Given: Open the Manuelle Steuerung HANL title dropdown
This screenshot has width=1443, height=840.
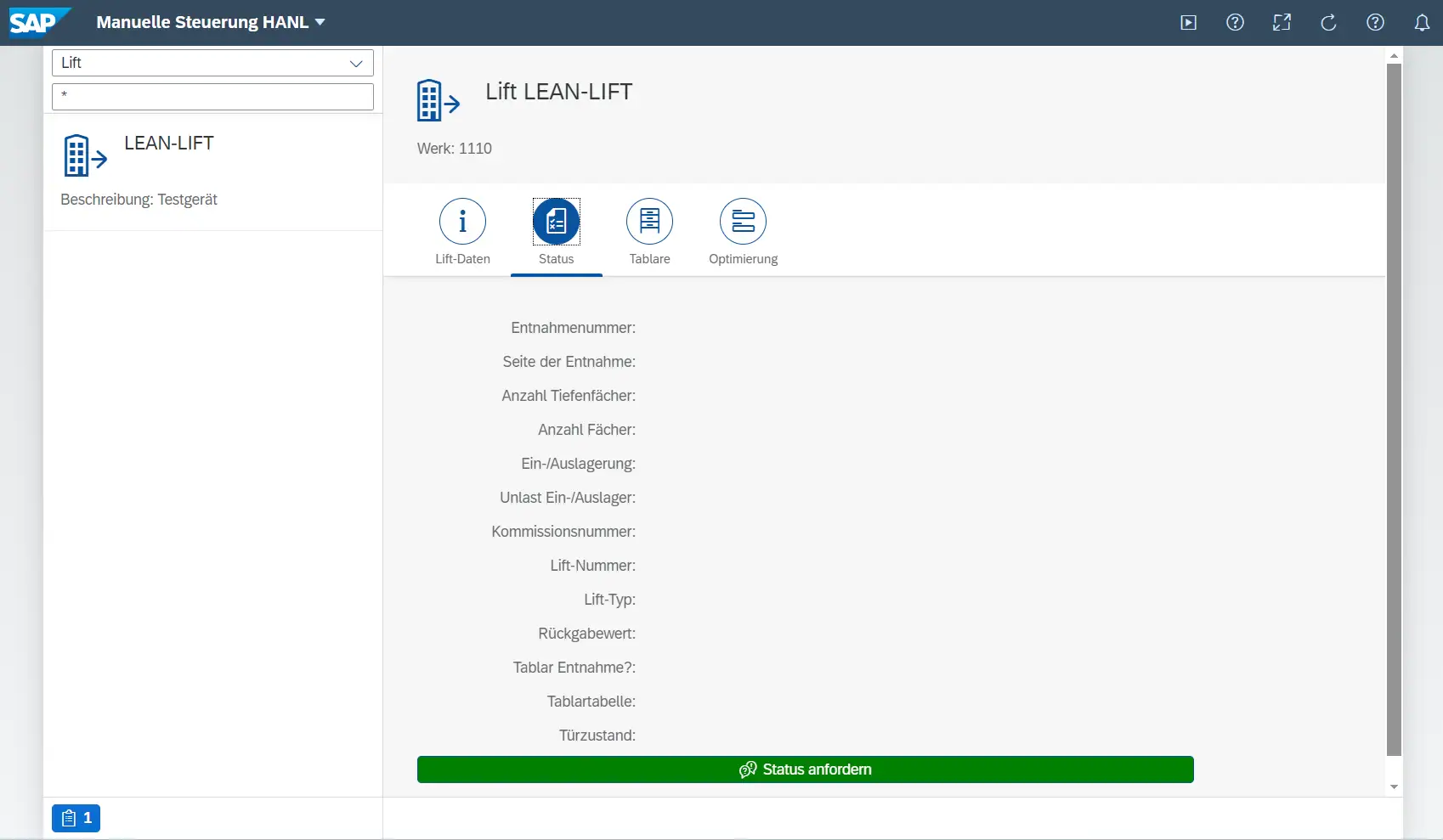Looking at the screenshot, I should (x=211, y=22).
